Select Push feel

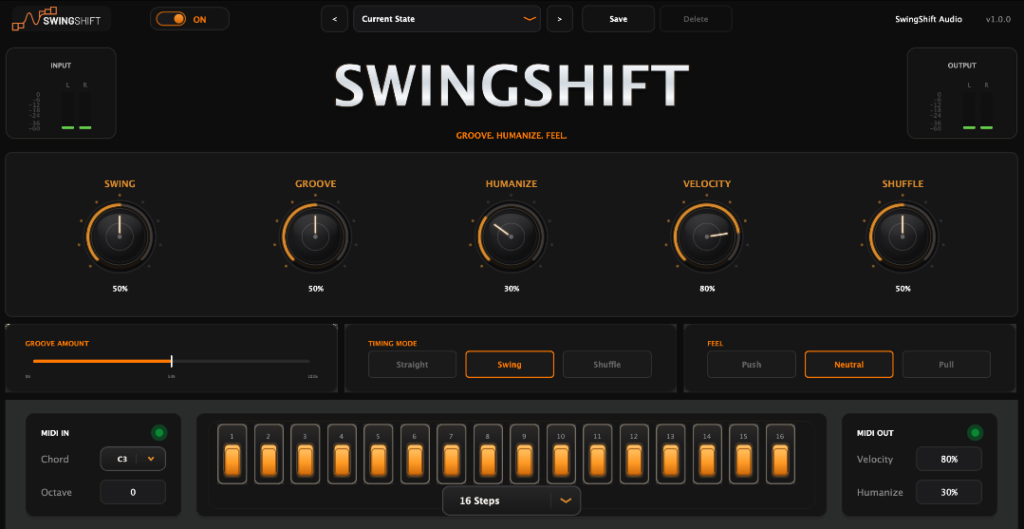click(751, 364)
